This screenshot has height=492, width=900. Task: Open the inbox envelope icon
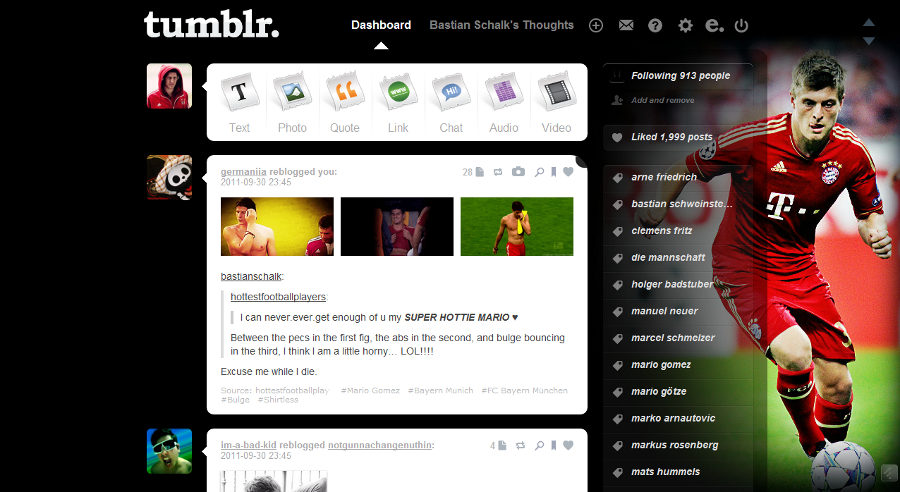point(626,25)
